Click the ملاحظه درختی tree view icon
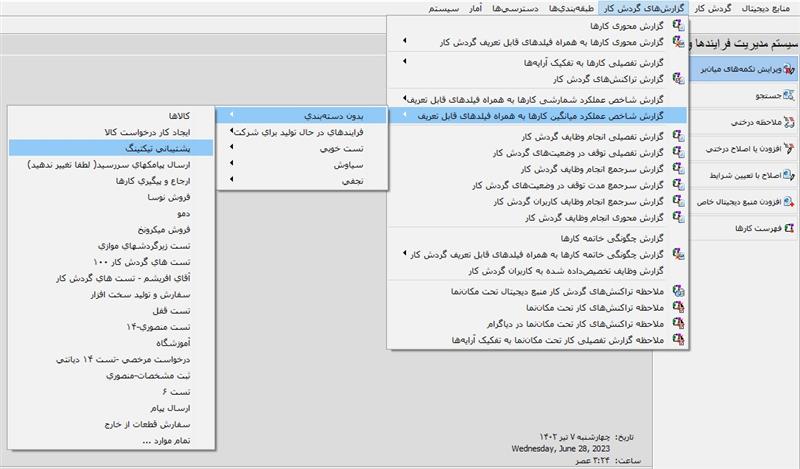This screenshot has height=469, width=800. point(790,122)
